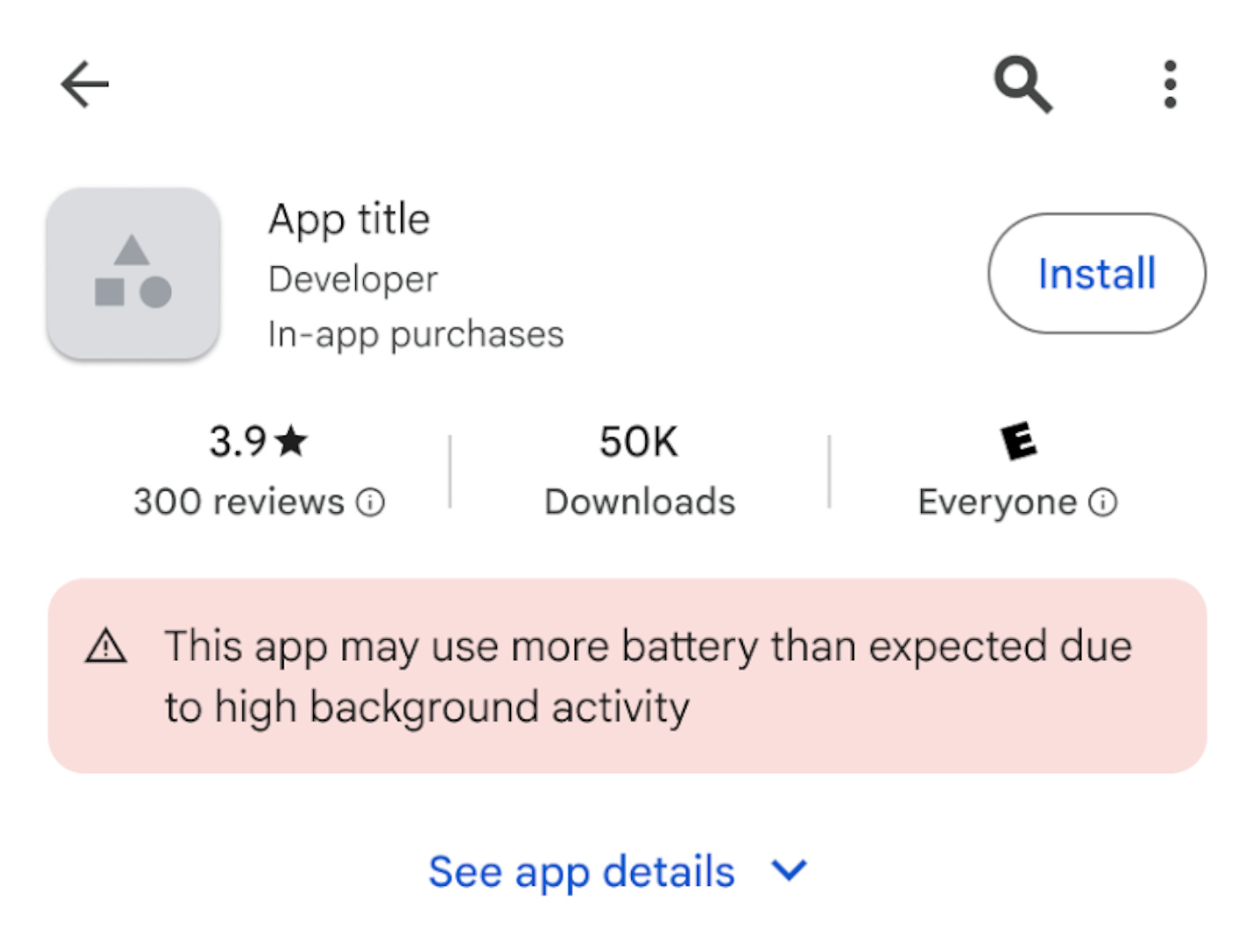Click the star icon beside 3.9
The height and width of the screenshot is (952, 1255).
point(291,441)
